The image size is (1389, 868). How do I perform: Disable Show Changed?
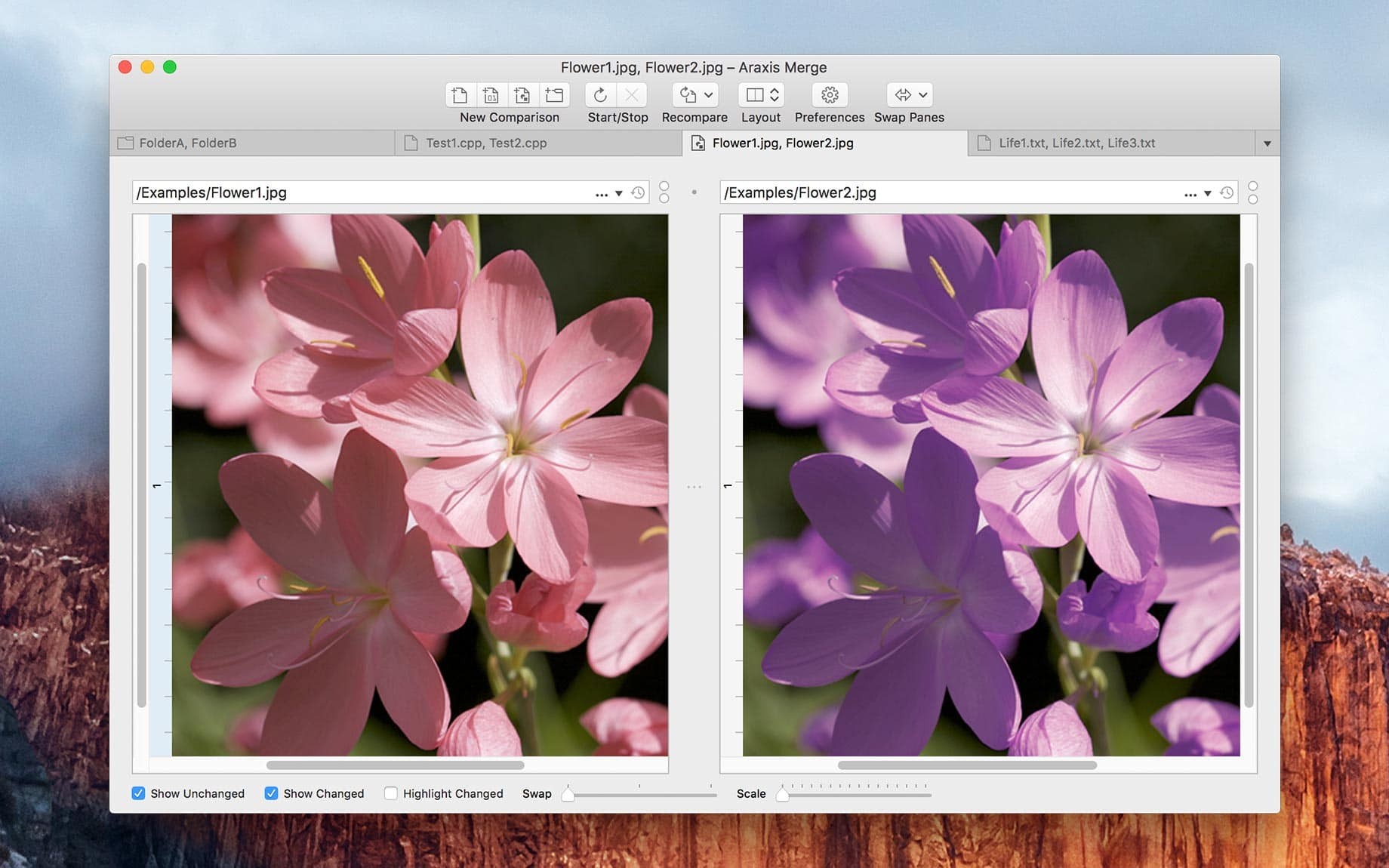(x=272, y=793)
